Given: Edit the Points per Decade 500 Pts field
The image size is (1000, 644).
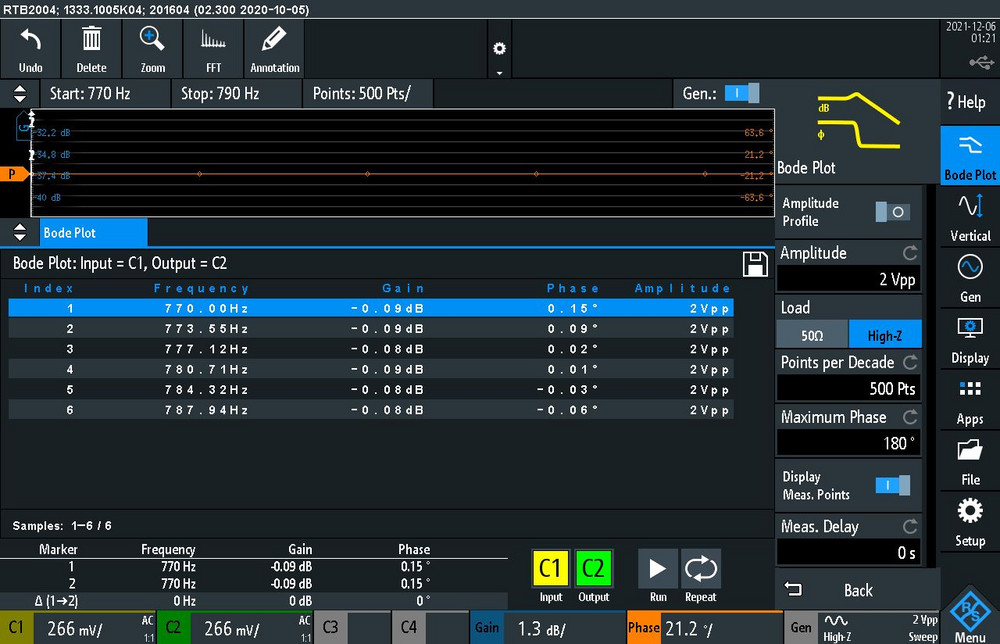Looking at the screenshot, I should coord(849,388).
